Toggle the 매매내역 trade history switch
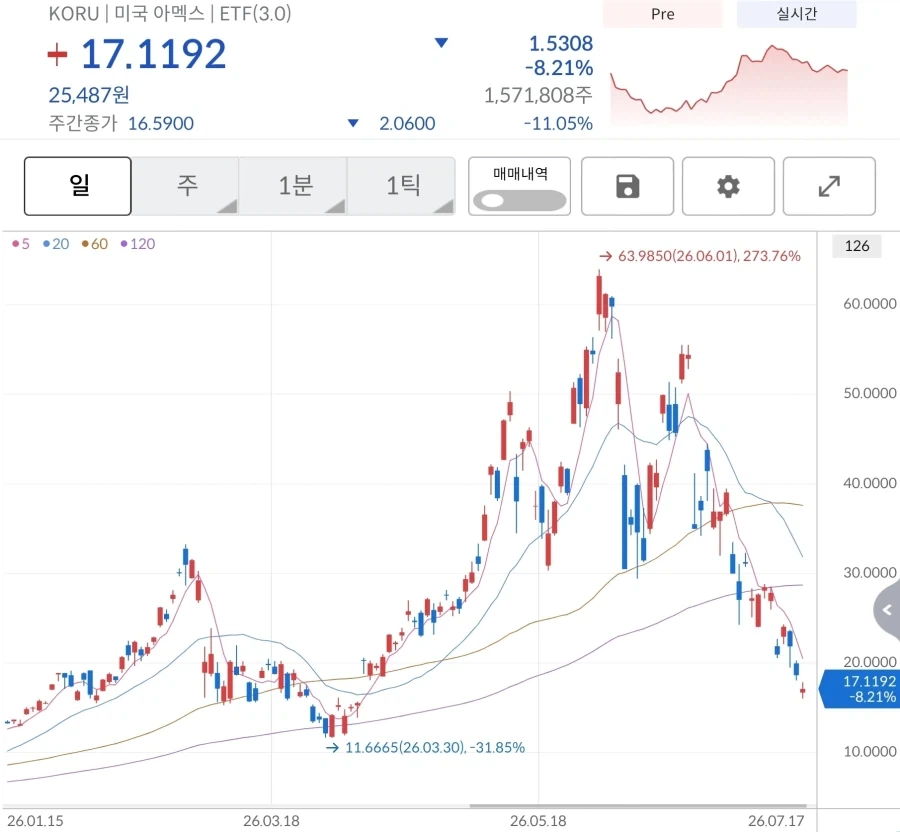 (519, 201)
